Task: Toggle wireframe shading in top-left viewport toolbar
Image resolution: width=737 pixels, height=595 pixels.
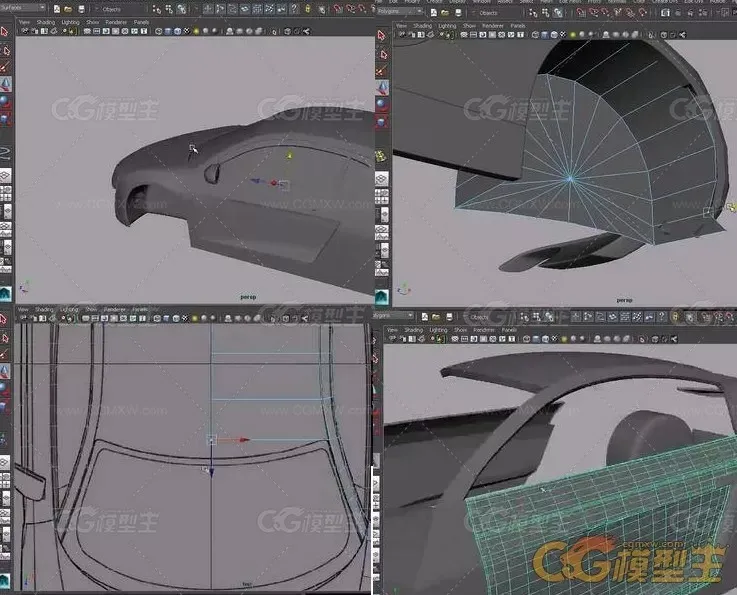Action: (158, 31)
